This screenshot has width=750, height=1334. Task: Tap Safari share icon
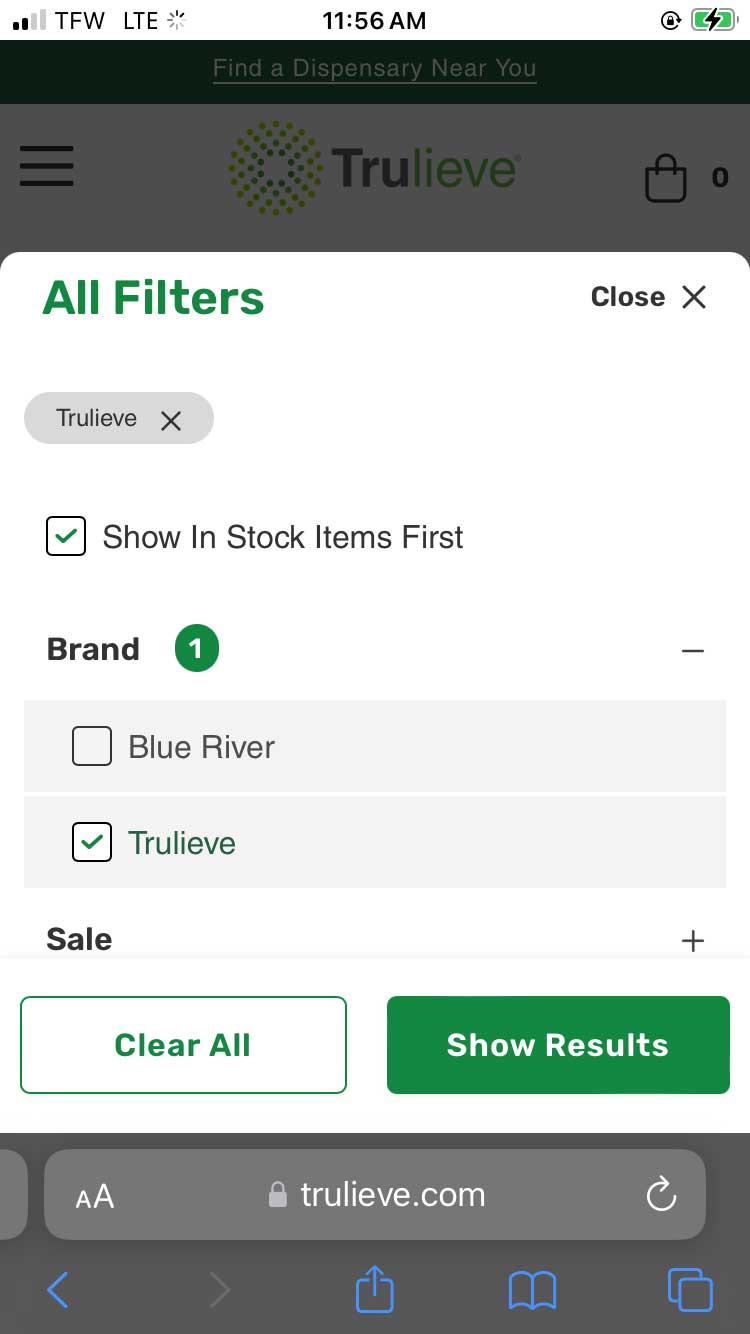tap(375, 1289)
